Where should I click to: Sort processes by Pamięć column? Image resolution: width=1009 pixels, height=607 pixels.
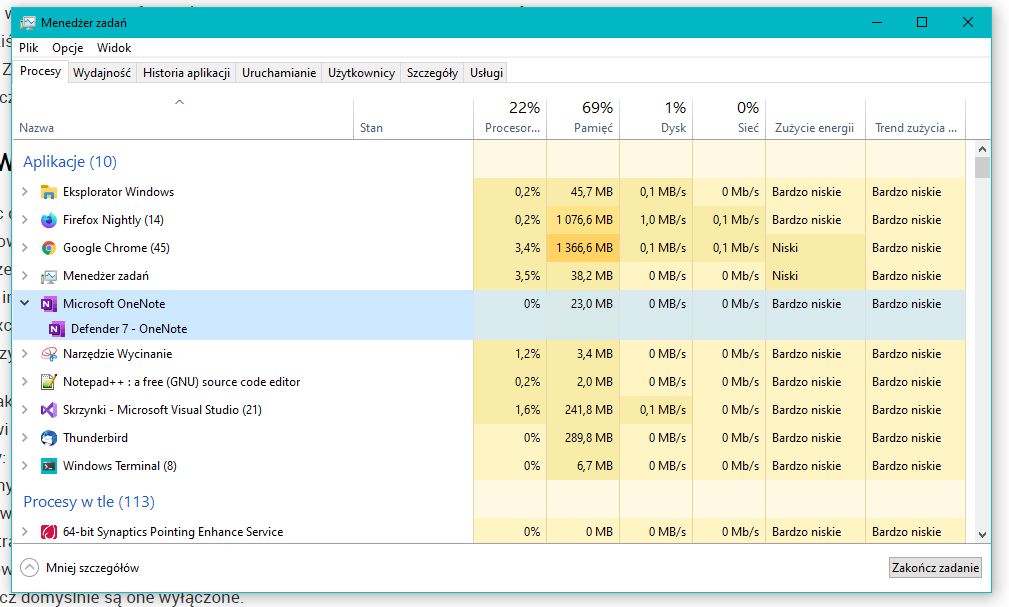coord(583,117)
